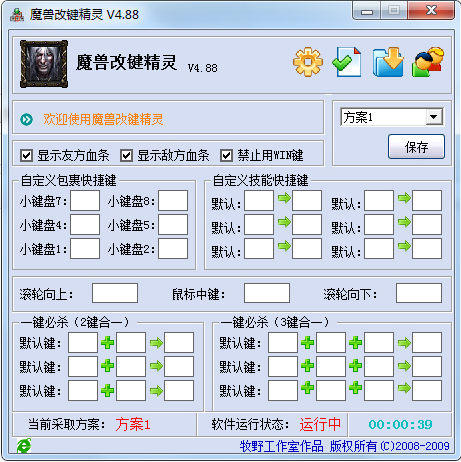The height and width of the screenshot is (462, 461).
Task: Click the 滚轮向下 input box
Action: 419,293
